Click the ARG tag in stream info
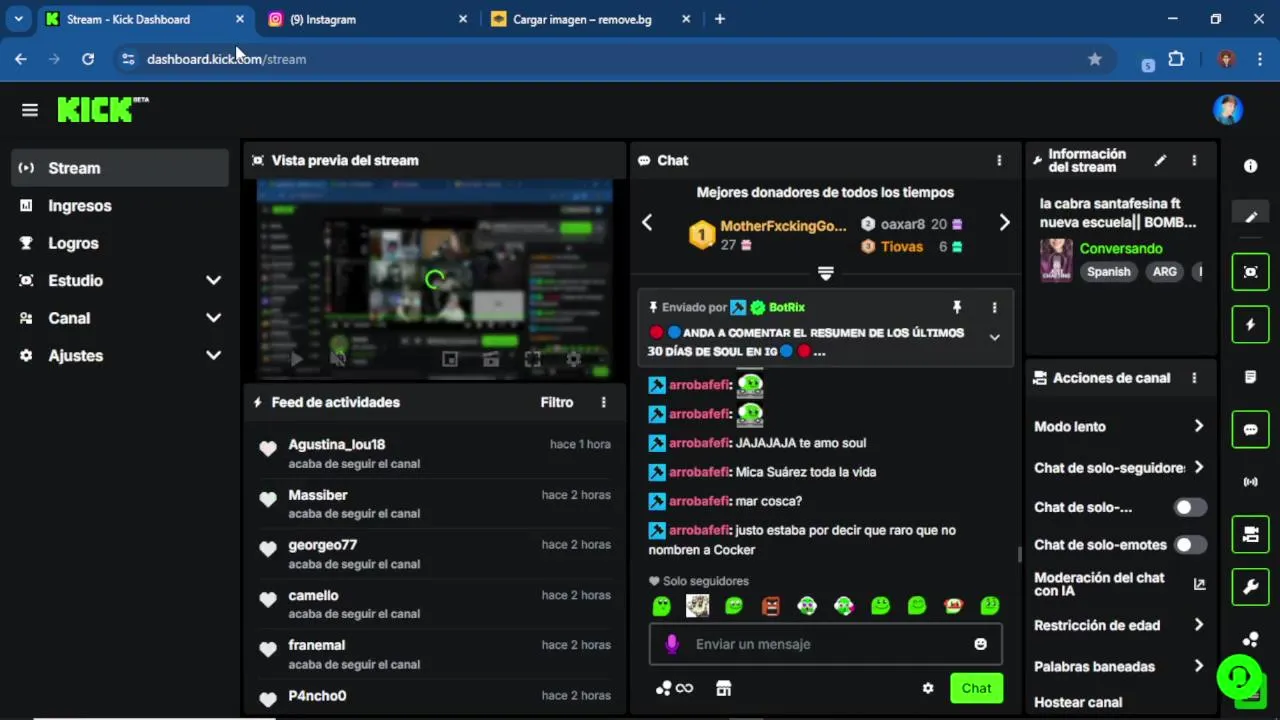This screenshot has width=1280, height=720. (1165, 272)
